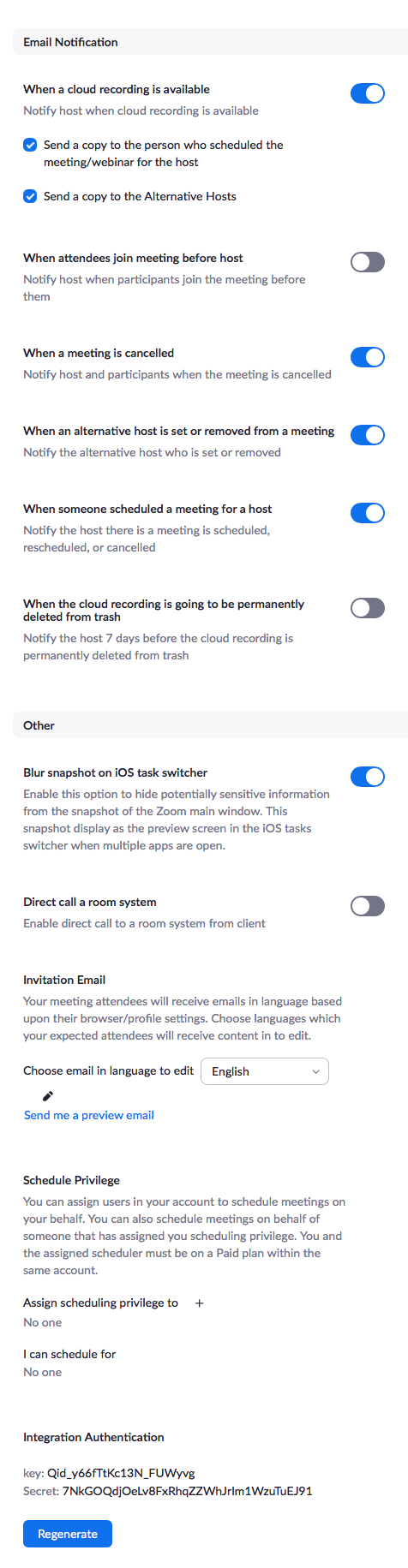Screen dimensions: 408x1568
Task: Click the plus icon to assign scheduling privilege
Action: (200, 1303)
